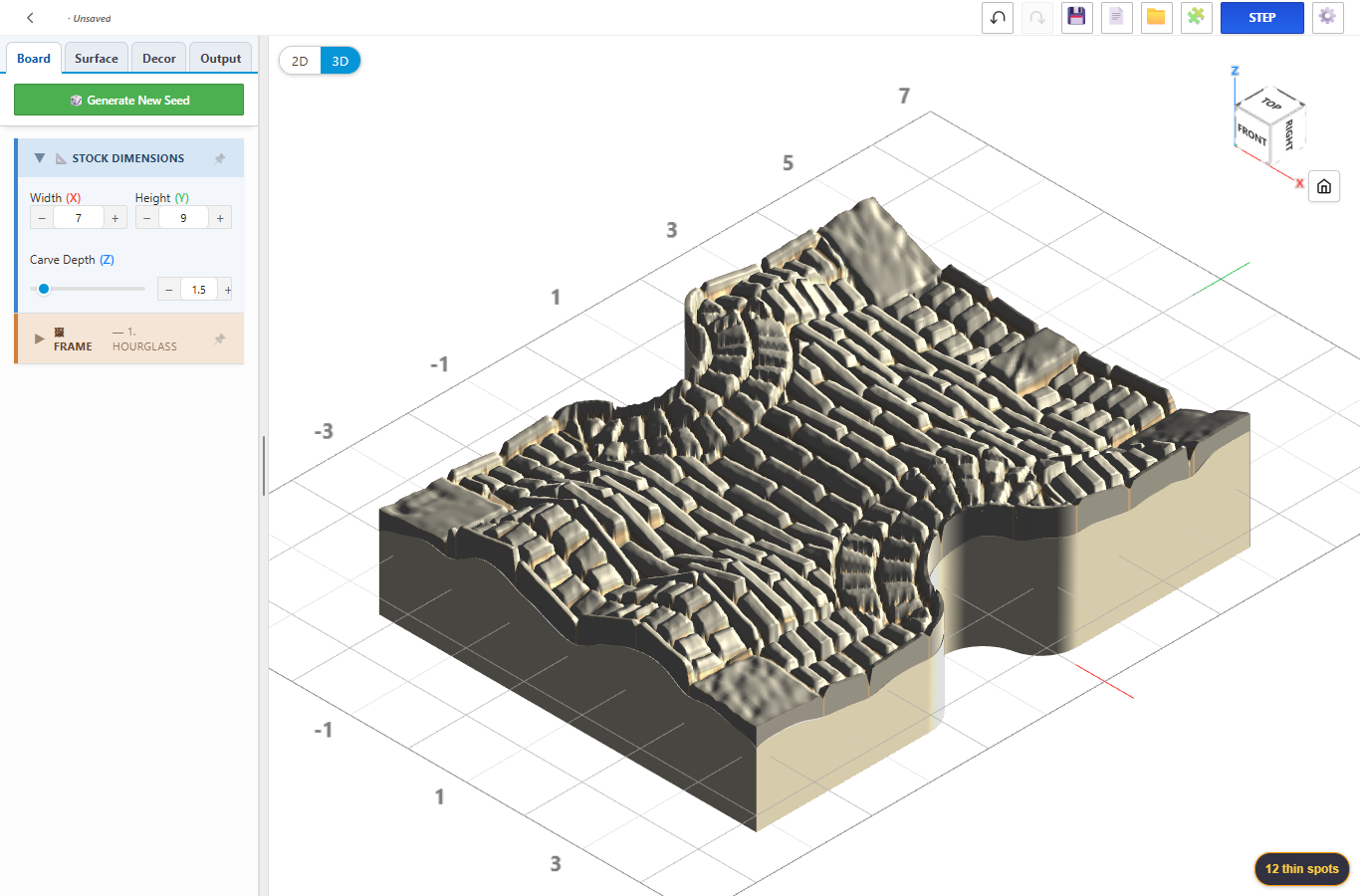This screenshot has height=896, width=1360.
Task: Open settings via the gear icon
Action: pos(1327,18)
